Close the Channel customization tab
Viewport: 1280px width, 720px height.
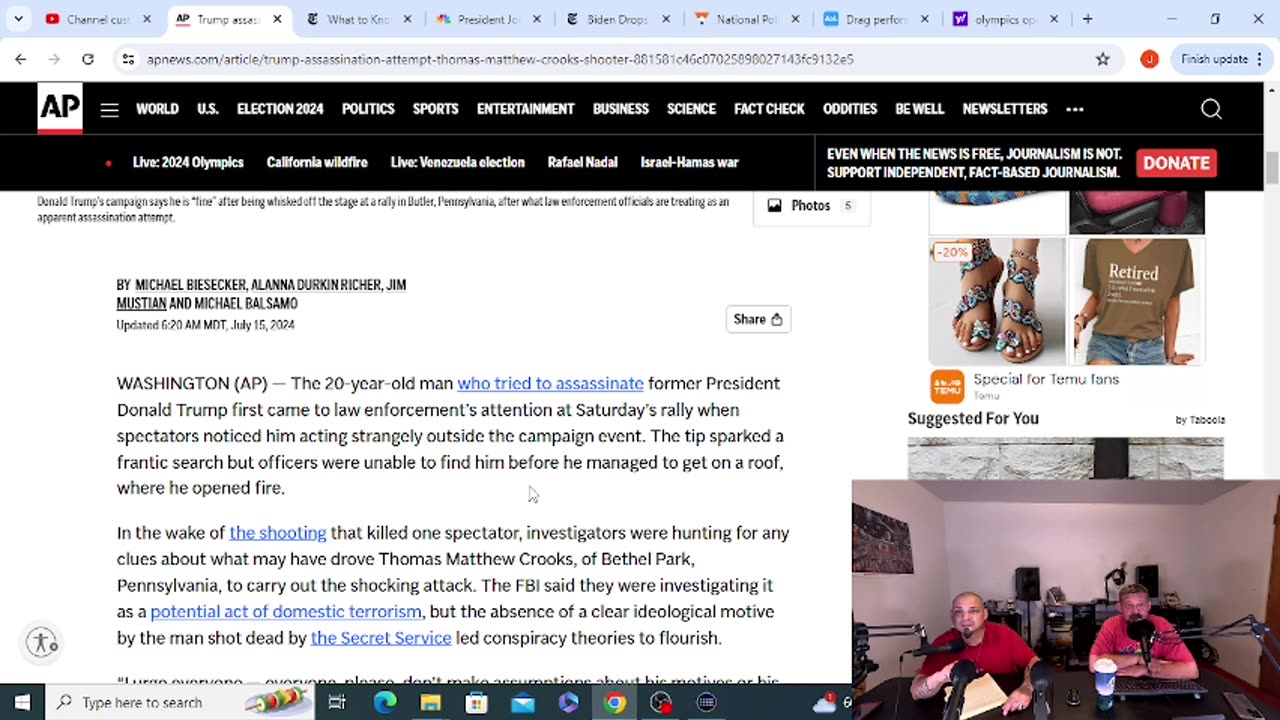147,19
